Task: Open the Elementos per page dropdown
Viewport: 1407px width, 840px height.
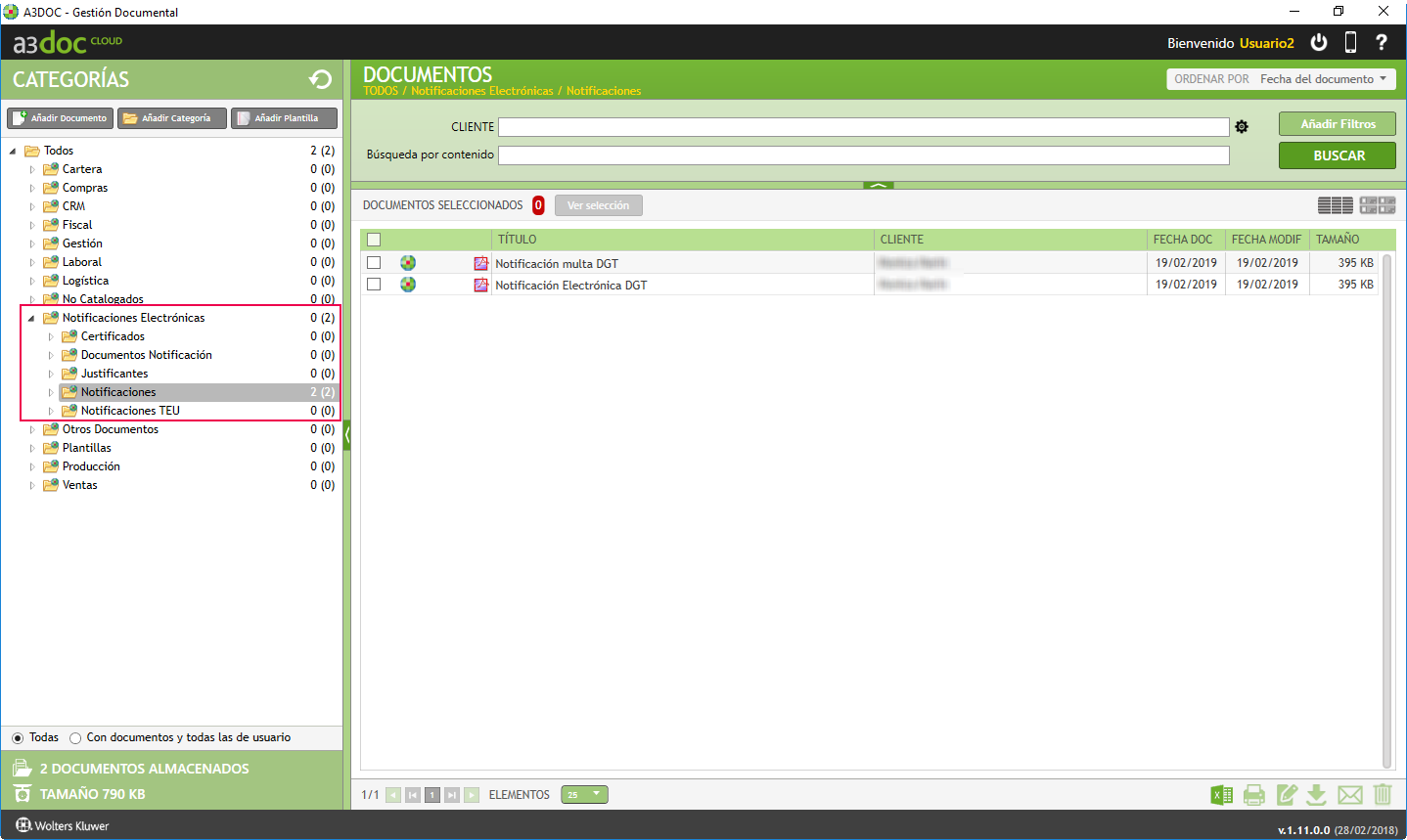Action: [x=584, y=795]
